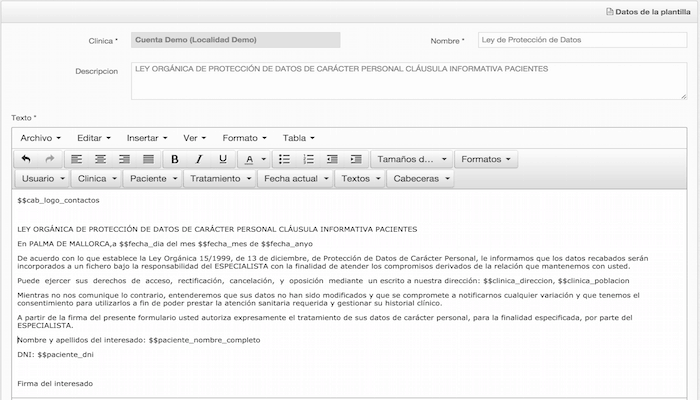Click the $$paciente_nombre_completo variable
700x400 pixels.
click(x=204, y=340)
